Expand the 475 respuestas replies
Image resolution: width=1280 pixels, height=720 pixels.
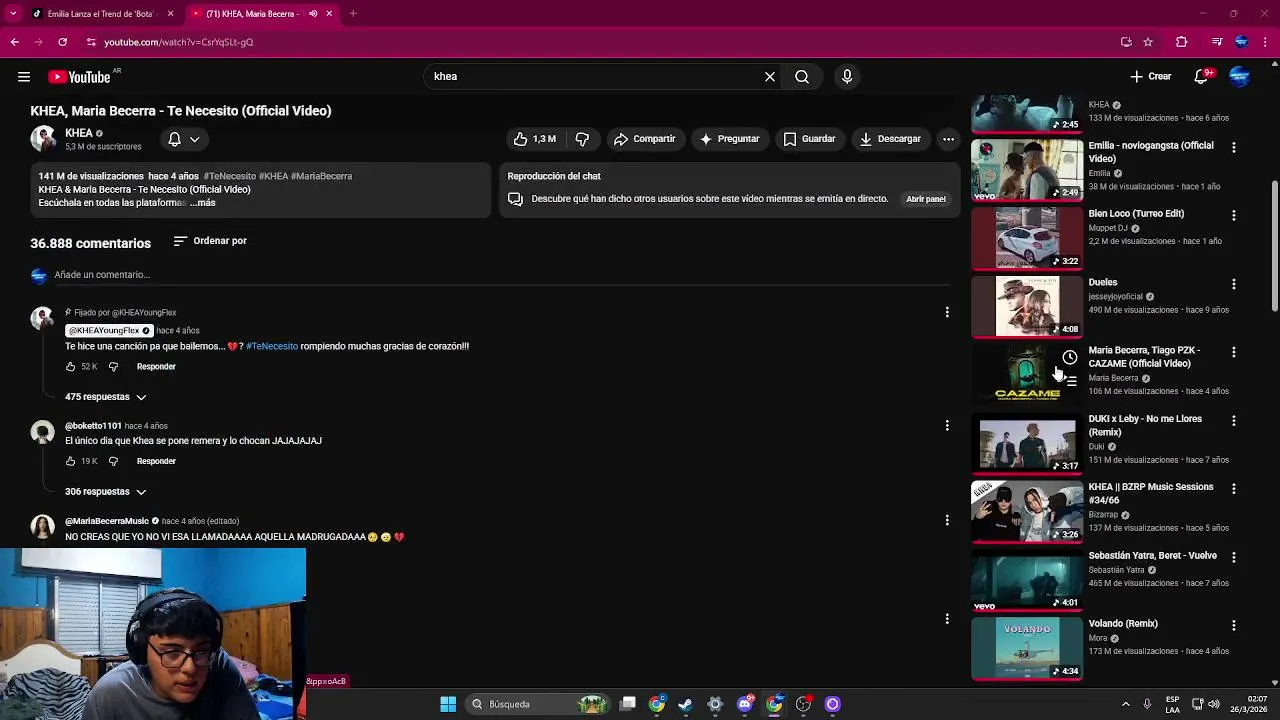(x=106, y=397)
